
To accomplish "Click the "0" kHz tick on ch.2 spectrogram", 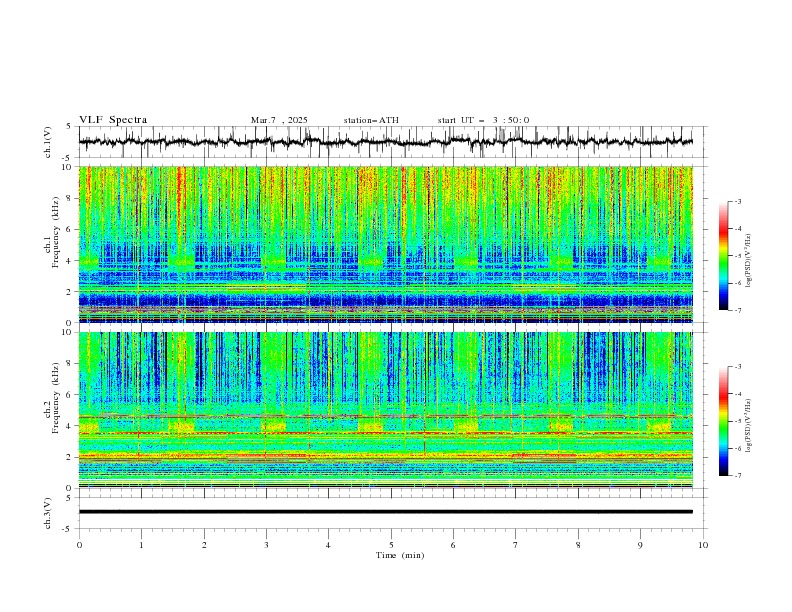I will tap(70, 488).
